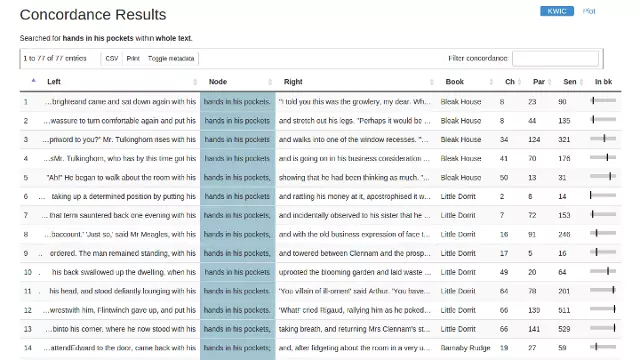Click the Node cell in row 3
640x360 pixels.
pyautogui.click(x=237, y=140)
